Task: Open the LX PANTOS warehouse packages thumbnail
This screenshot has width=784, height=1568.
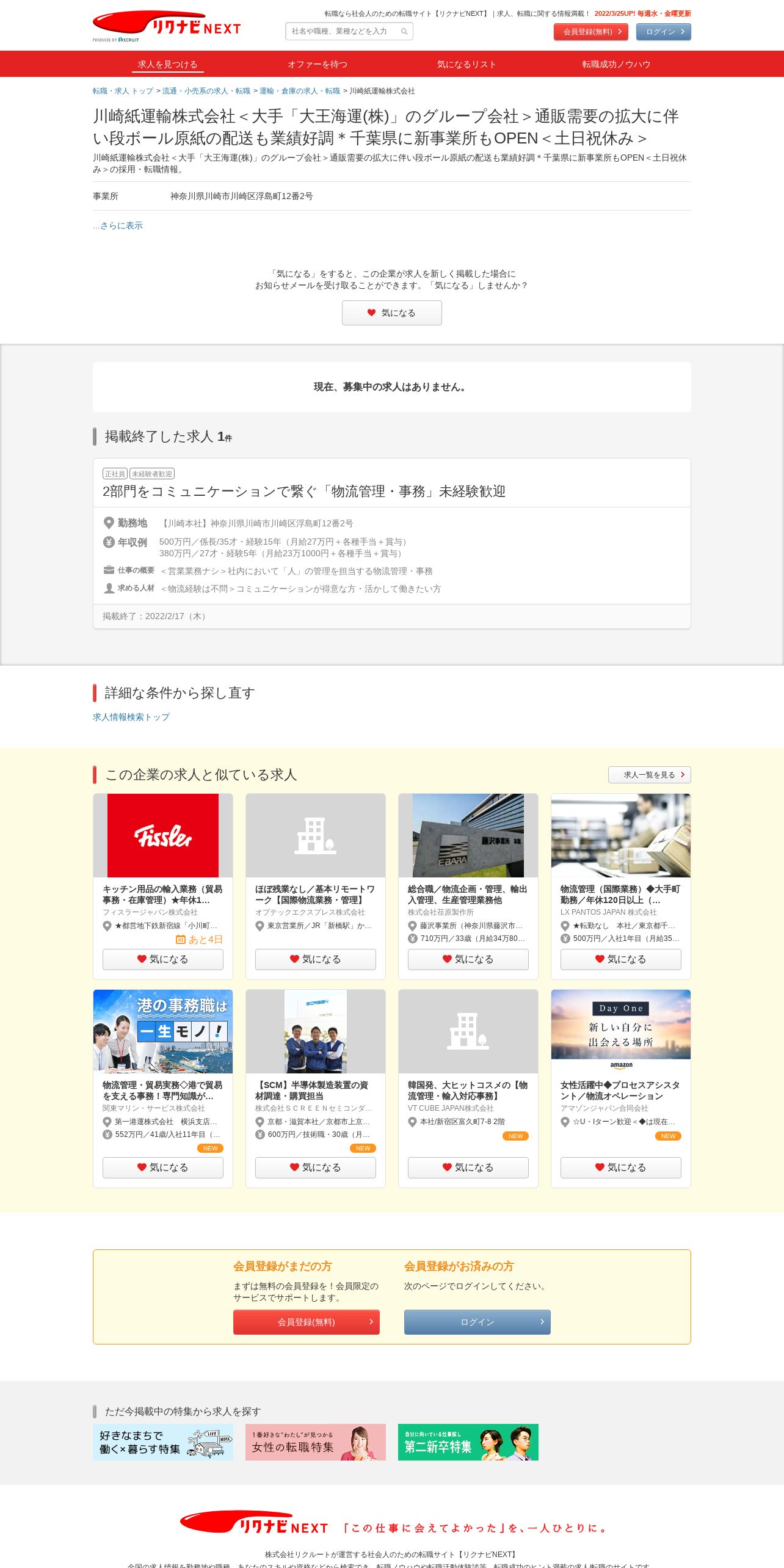Action: (621, 835)
